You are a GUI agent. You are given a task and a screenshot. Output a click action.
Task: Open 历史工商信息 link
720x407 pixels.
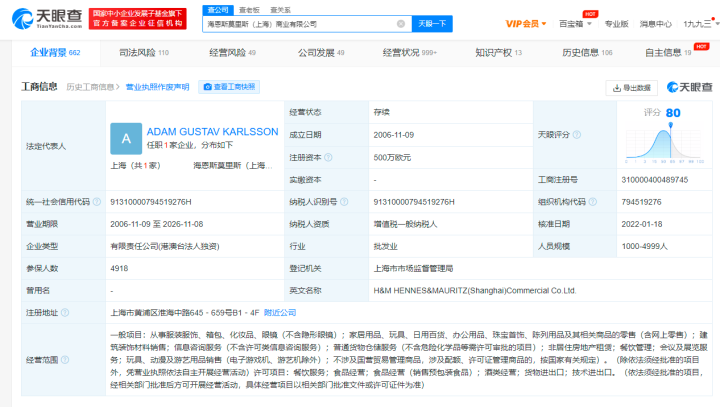click(x=92, y=87)
